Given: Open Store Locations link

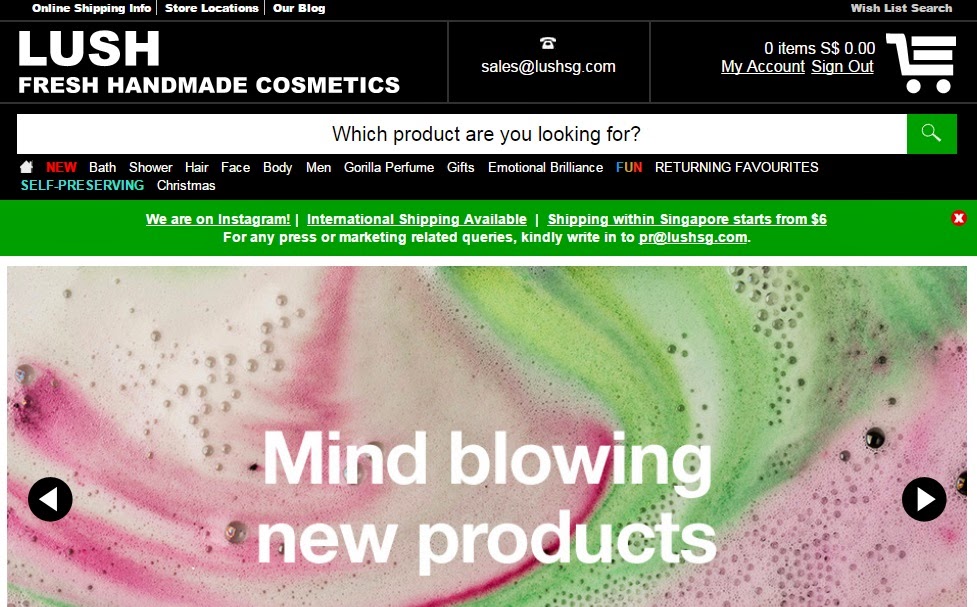Looking at the screenshot, I should click(211, 8).
